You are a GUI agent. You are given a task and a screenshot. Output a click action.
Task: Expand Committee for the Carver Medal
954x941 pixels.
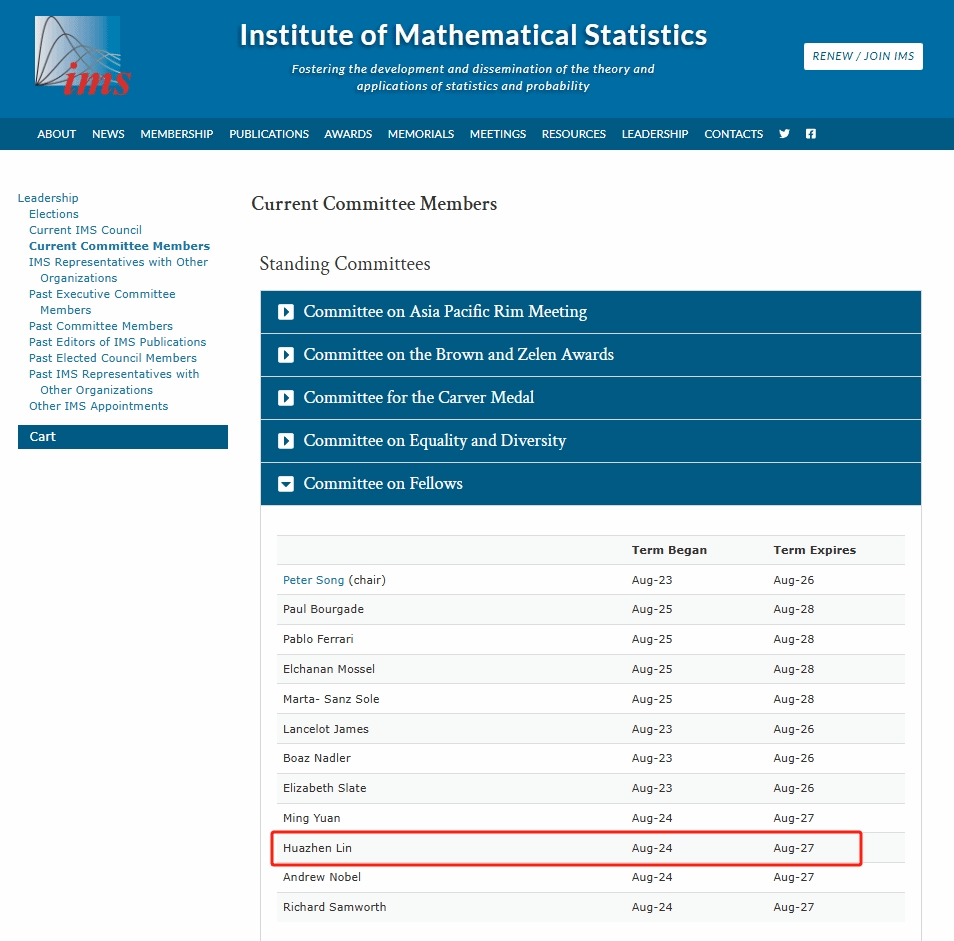tap(418, 398)
